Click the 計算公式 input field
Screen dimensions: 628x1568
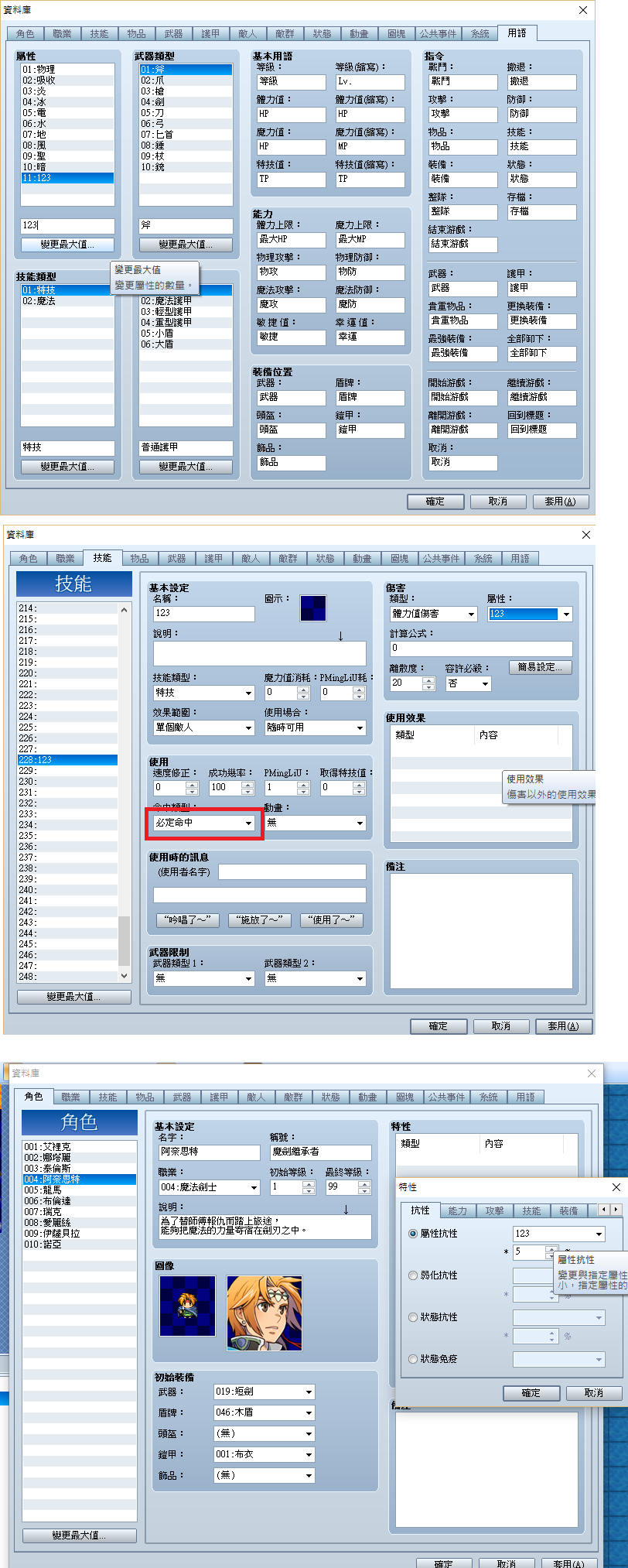[481, 649]
